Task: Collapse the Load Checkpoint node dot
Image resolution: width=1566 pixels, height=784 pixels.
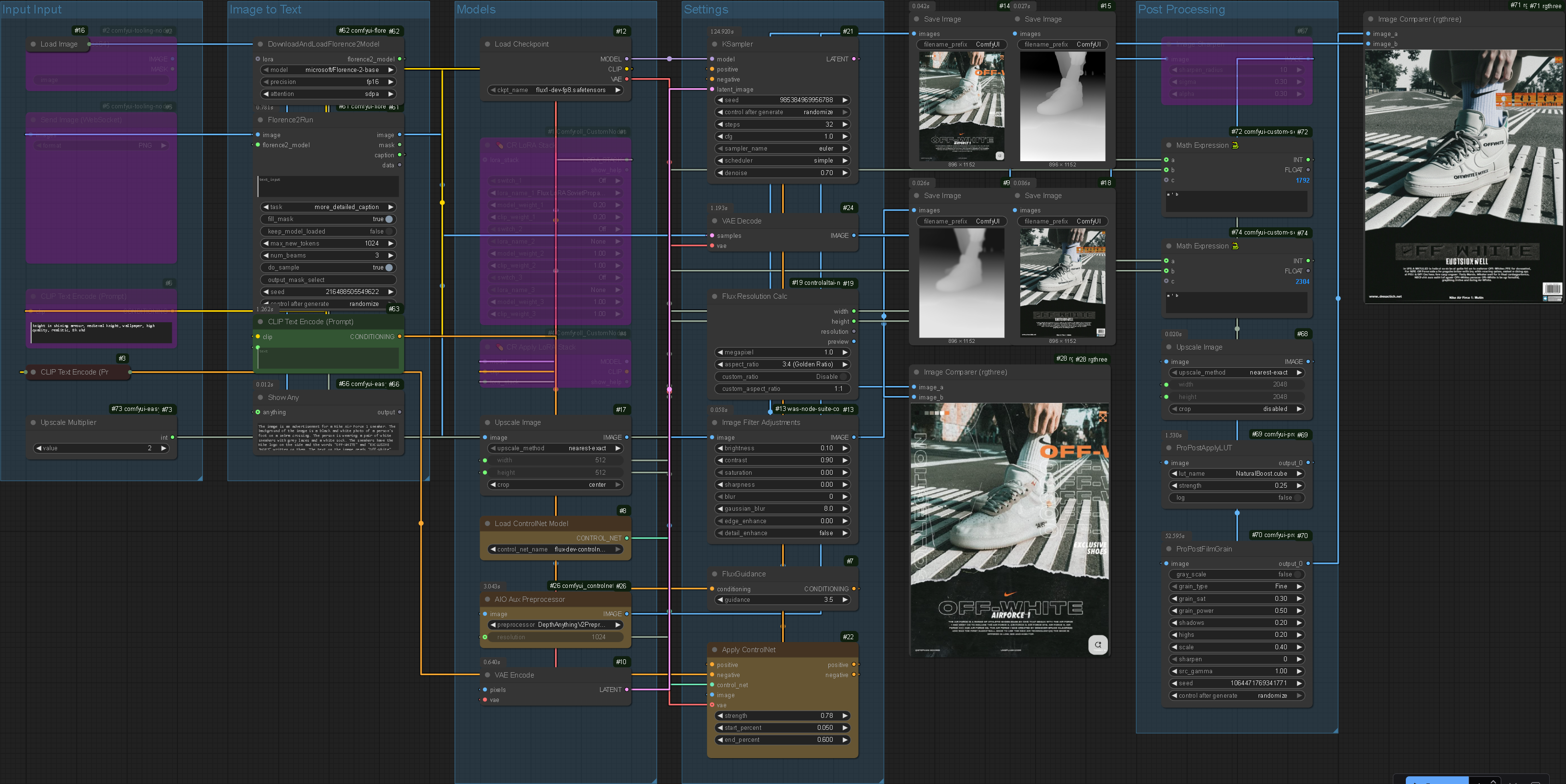Action: tap(487, 45)
